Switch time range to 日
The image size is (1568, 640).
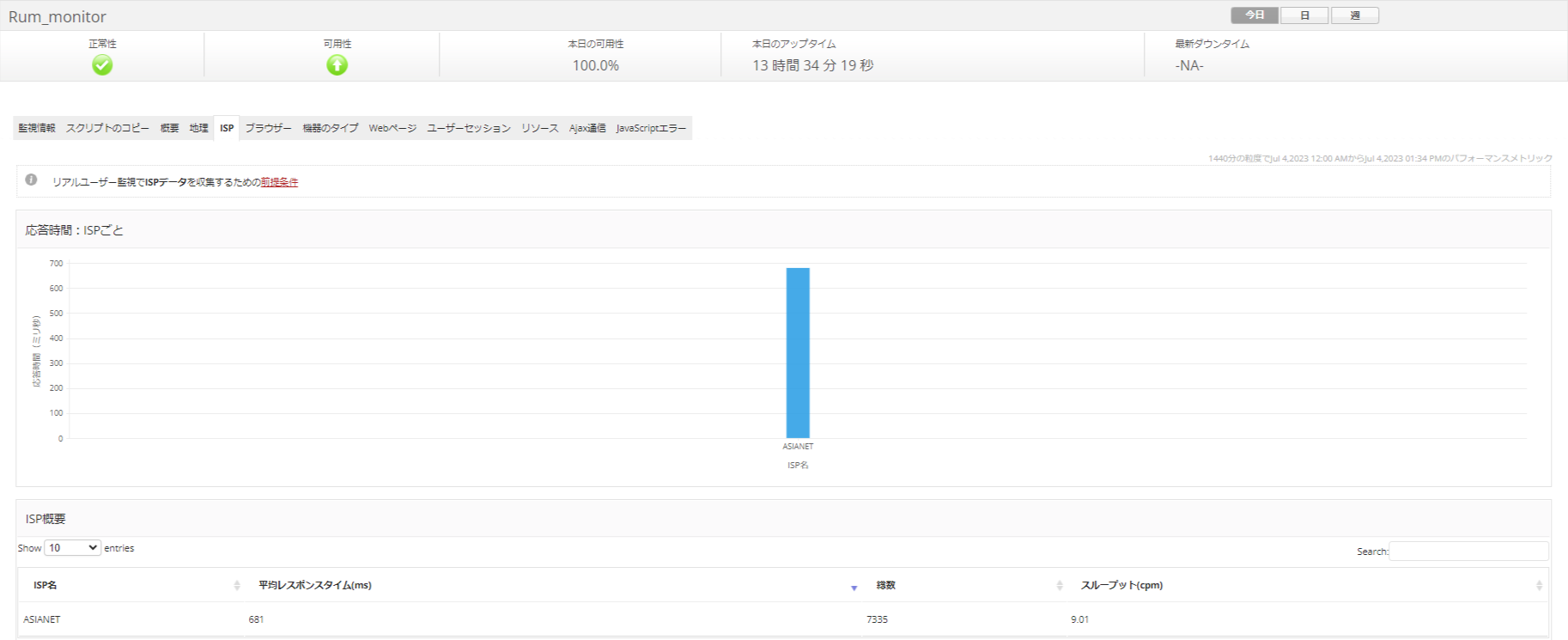1304,15
